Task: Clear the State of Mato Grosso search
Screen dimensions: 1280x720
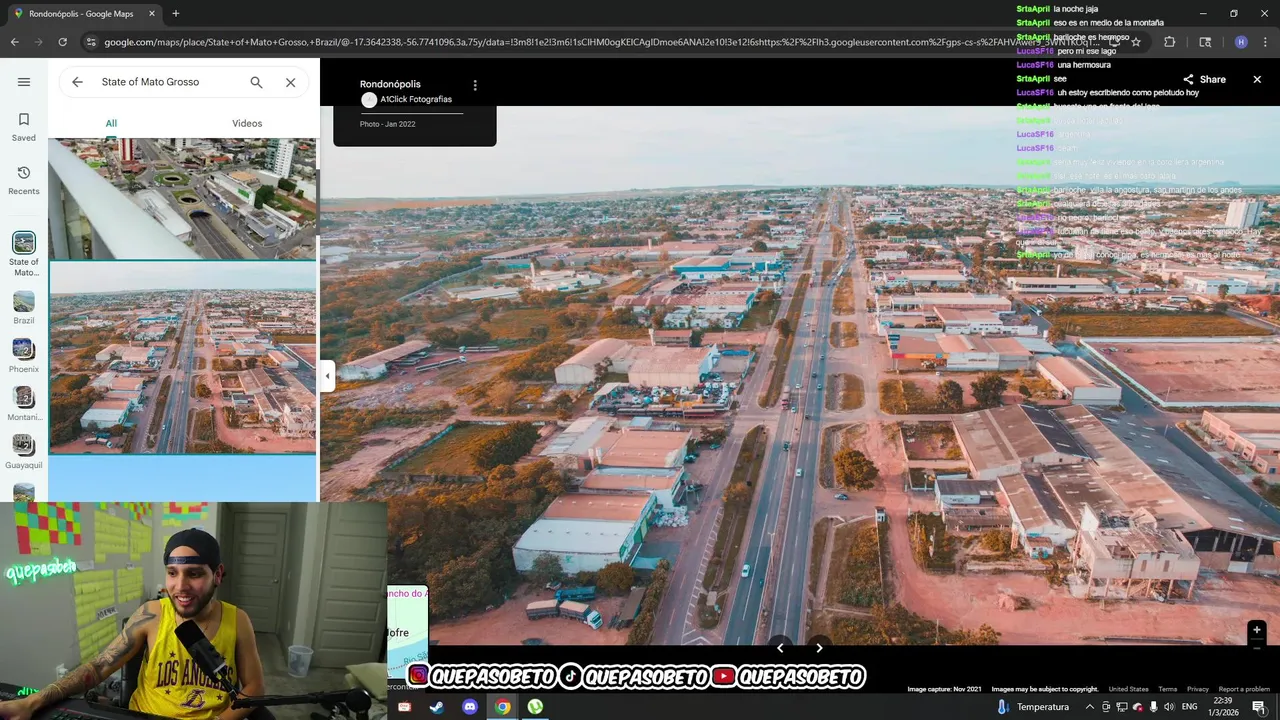Action: coord(290,82)
